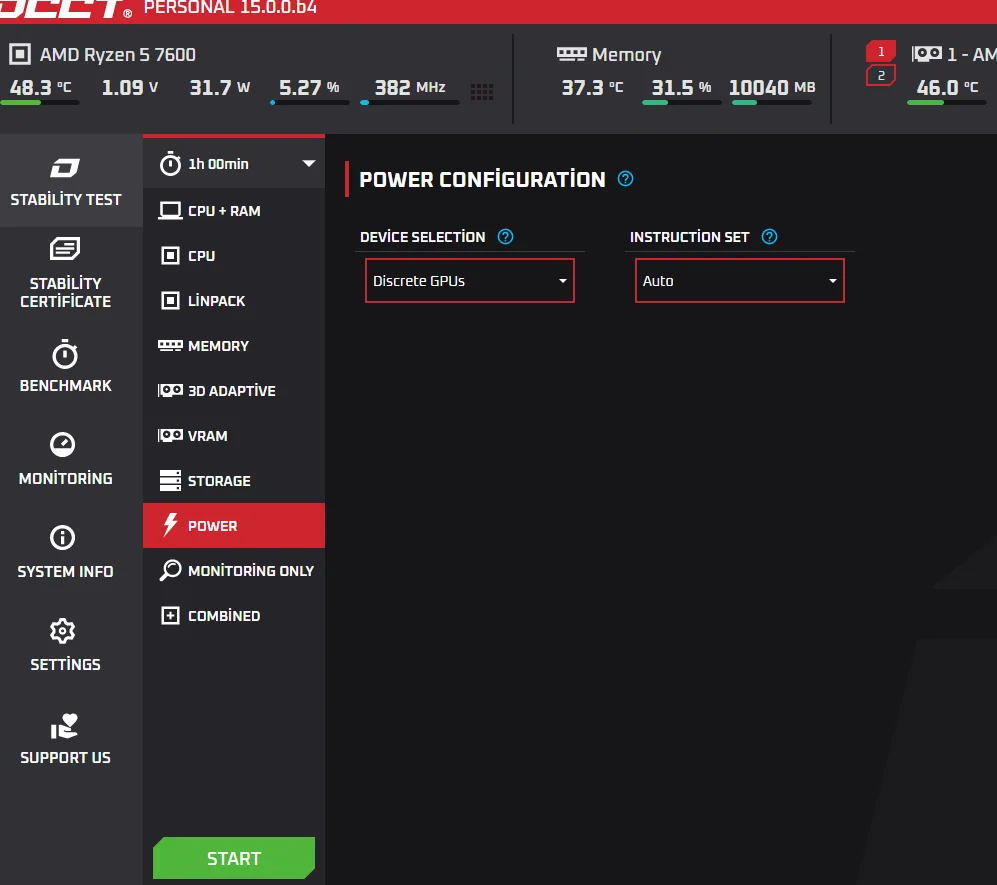The image size is (997, 885).
Task: Click the memory temperature 37.3 °C reading
Action: pyautogui.click(x=593, y=88)
